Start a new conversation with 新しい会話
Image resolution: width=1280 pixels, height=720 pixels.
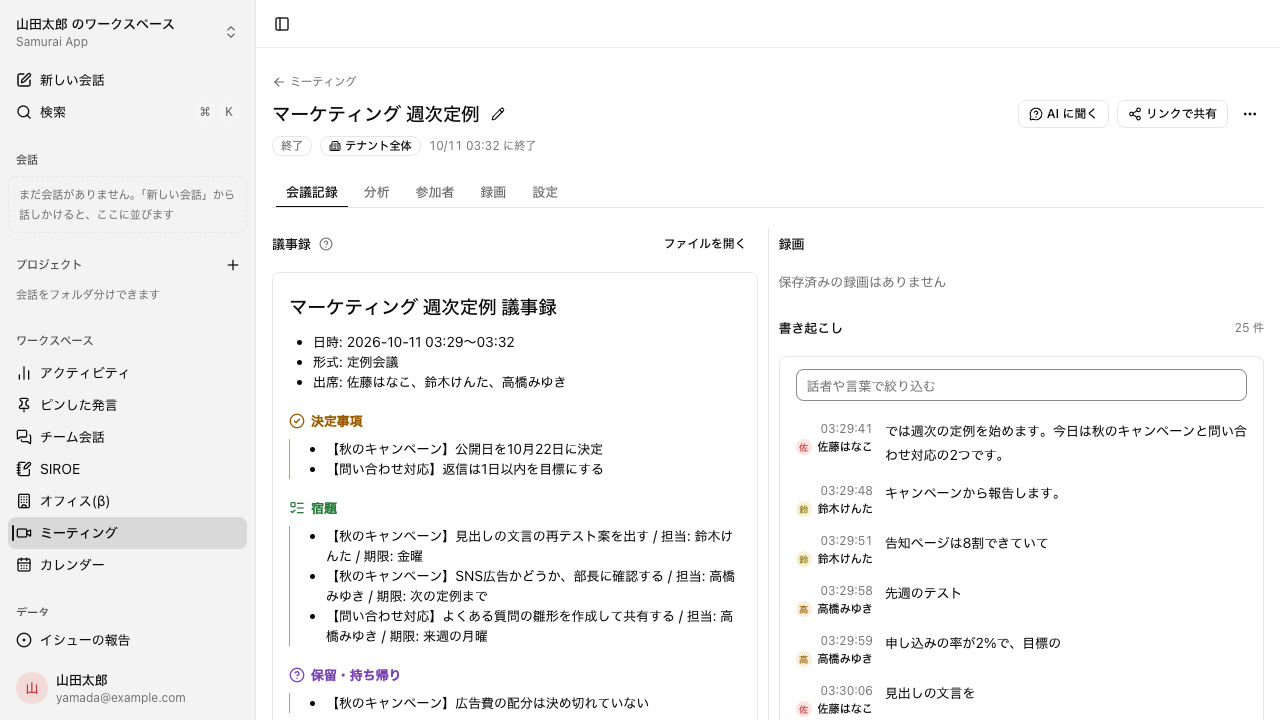pos(127,80)
